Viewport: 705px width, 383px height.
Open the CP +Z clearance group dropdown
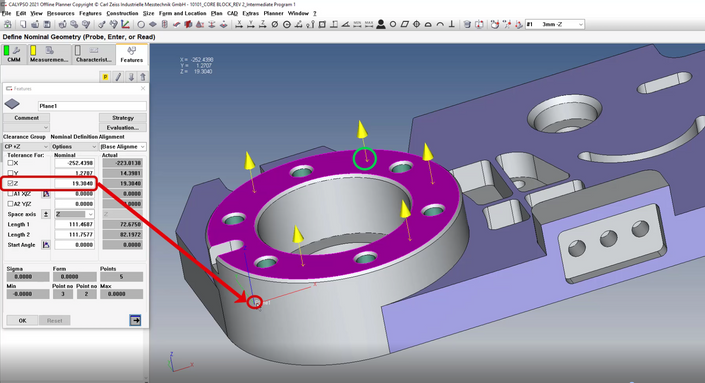[x=26, y=147]
